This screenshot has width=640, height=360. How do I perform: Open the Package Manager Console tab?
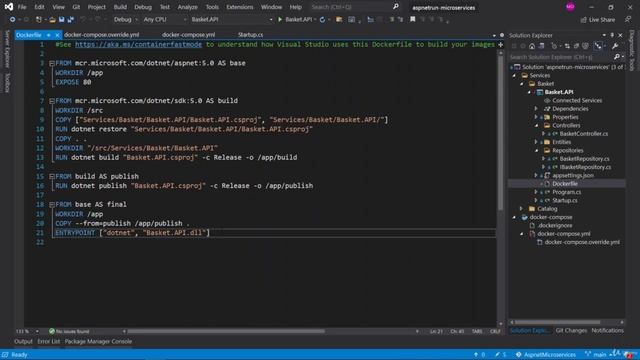coord(98,341)
